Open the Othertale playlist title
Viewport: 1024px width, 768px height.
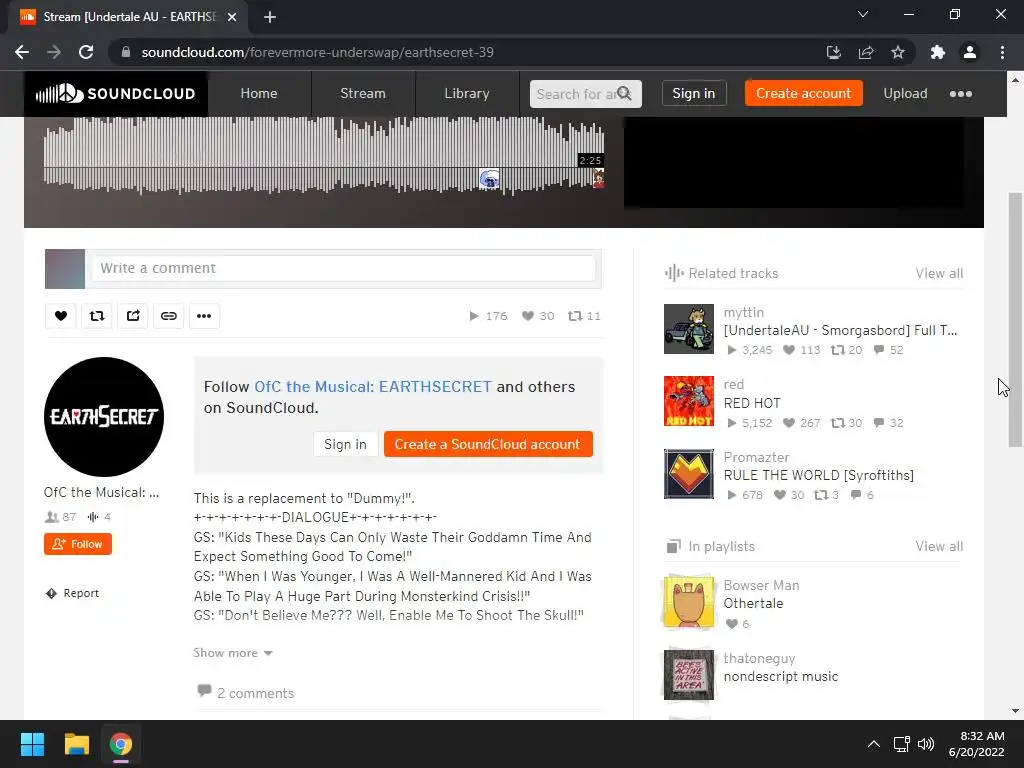click(x=753, y=603)
